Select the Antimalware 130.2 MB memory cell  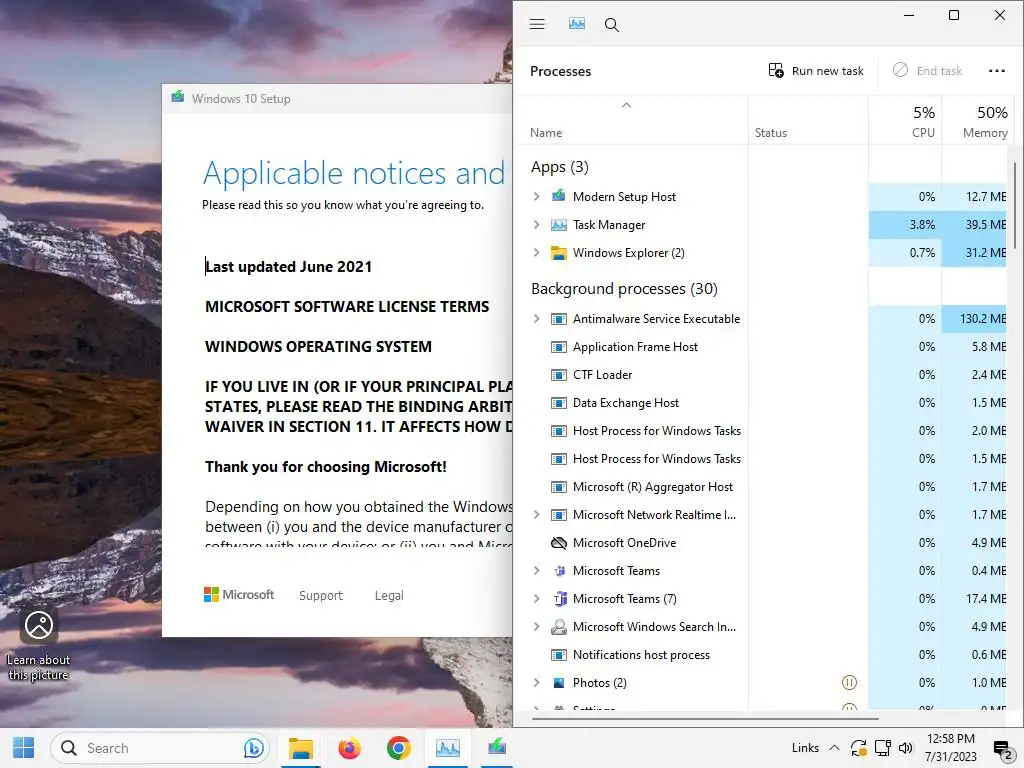pos(974,319)
